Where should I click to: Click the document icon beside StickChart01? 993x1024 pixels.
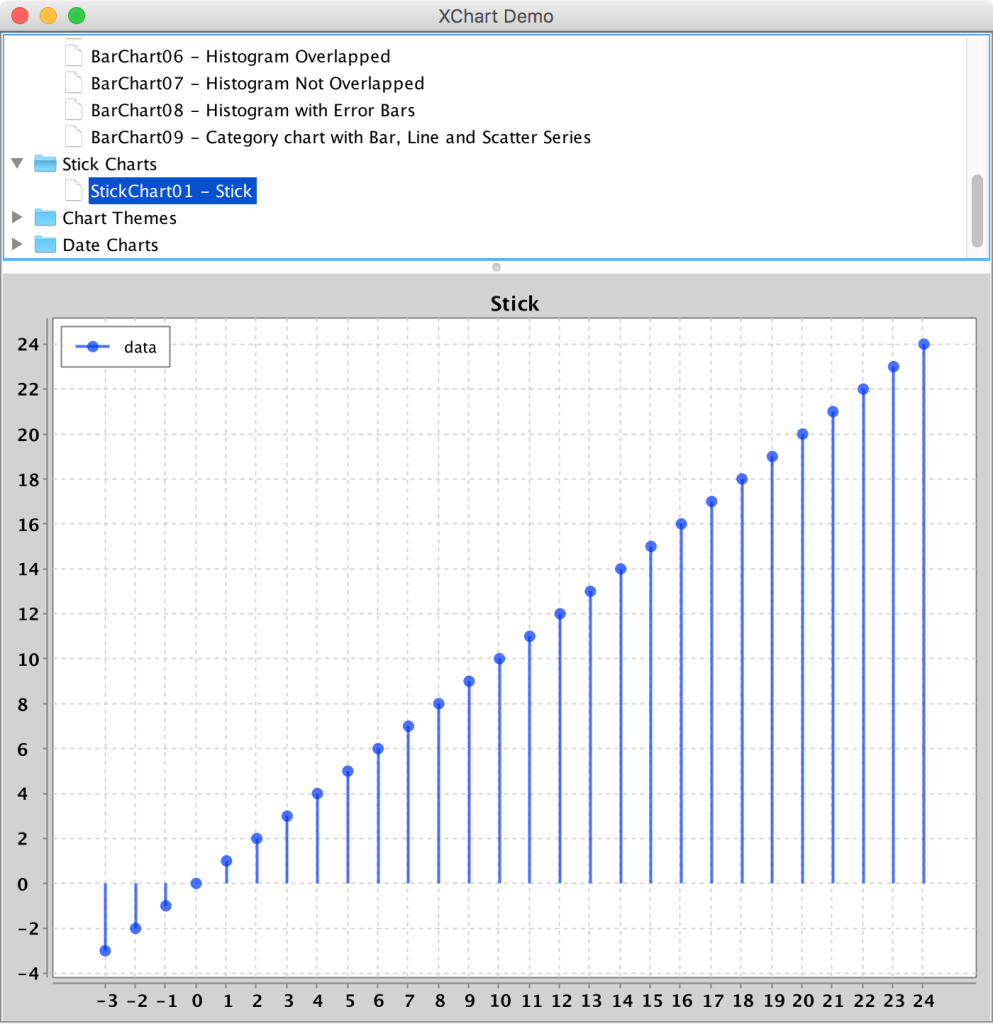[x=73, y=190]
